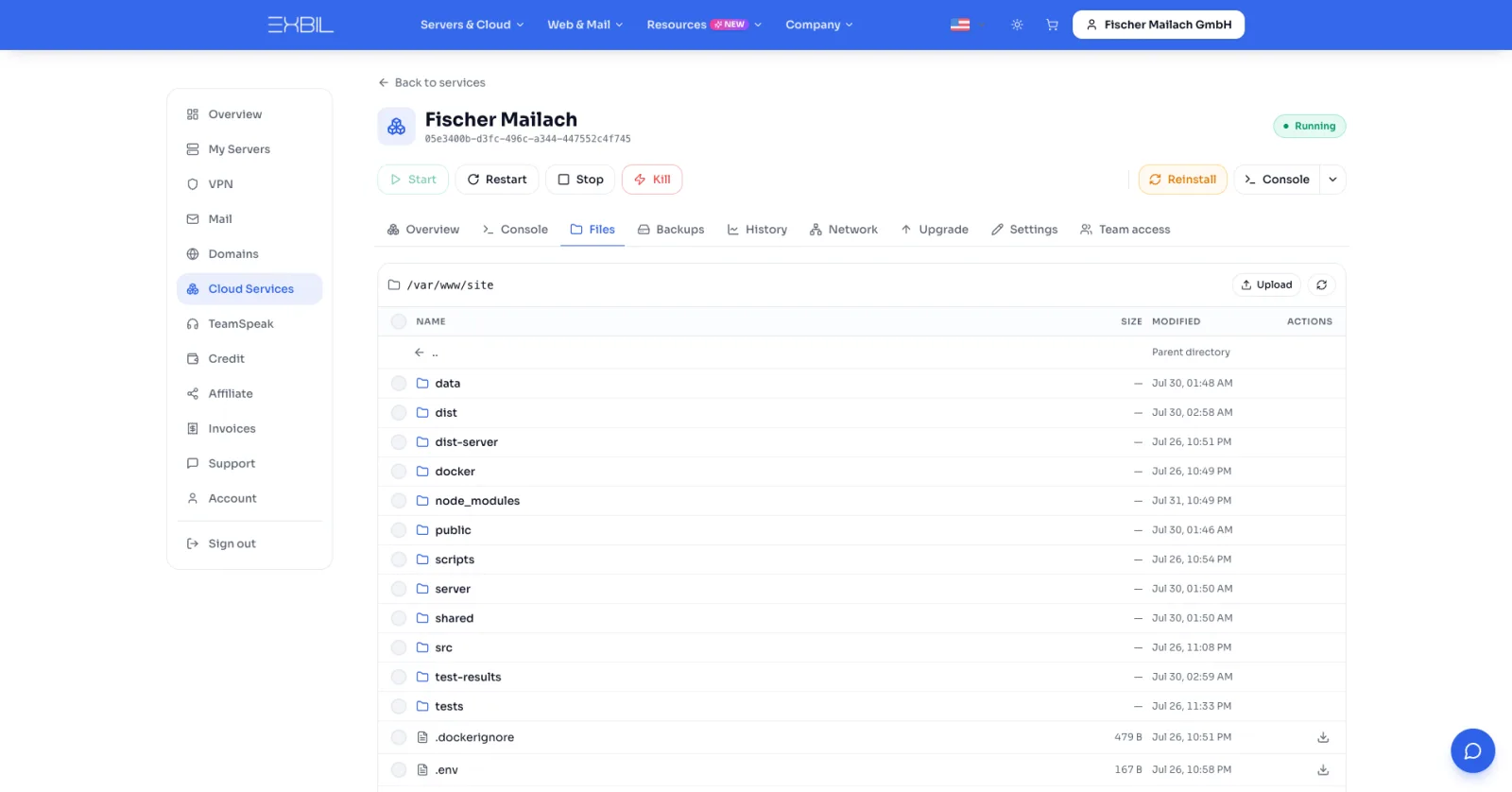Open Support in the sidebar
1512x792 pixels.
(x=249, y=464)
